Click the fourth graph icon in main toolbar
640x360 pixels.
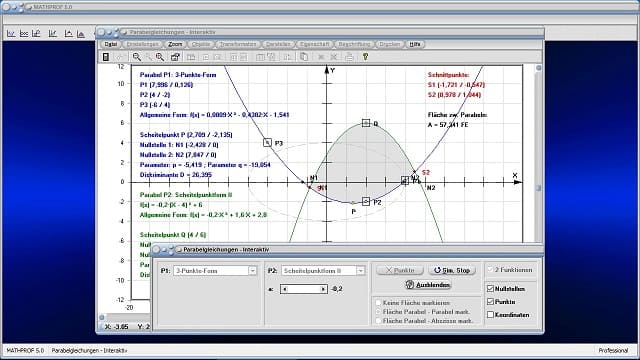pos(53,34)
